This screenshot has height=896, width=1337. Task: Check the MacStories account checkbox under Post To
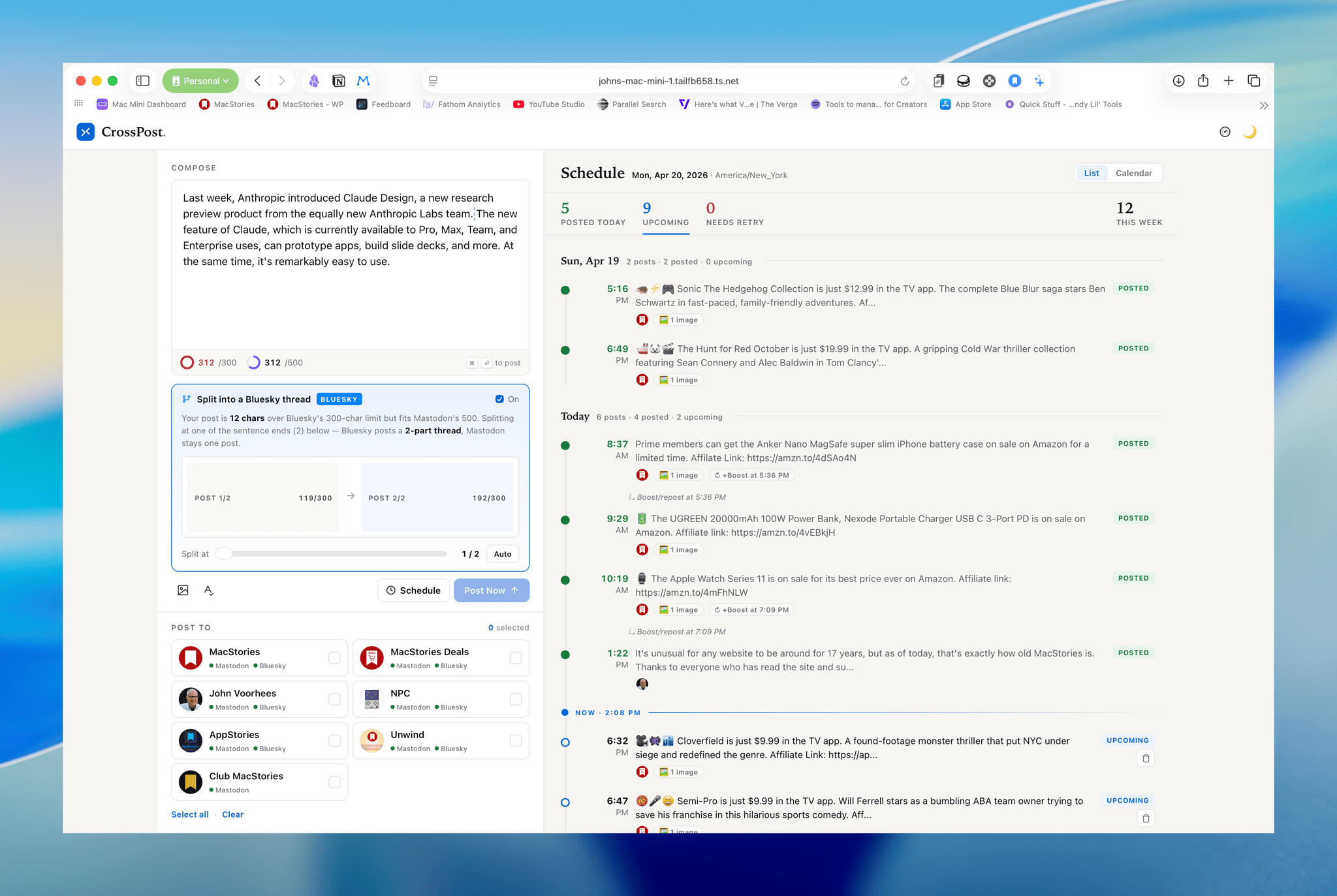(334, 657)
